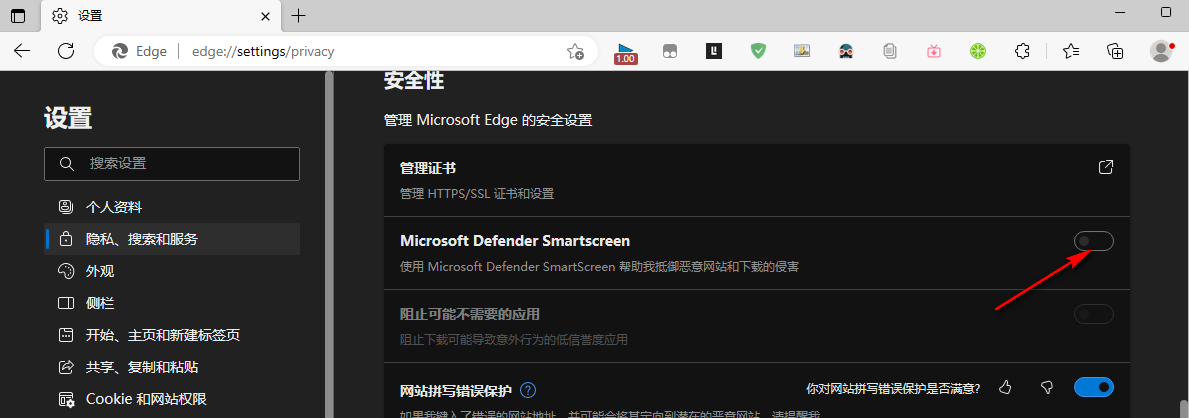Open the tab actions menu icon
This screenshot has height=418, width=1189.
point(18,16)
